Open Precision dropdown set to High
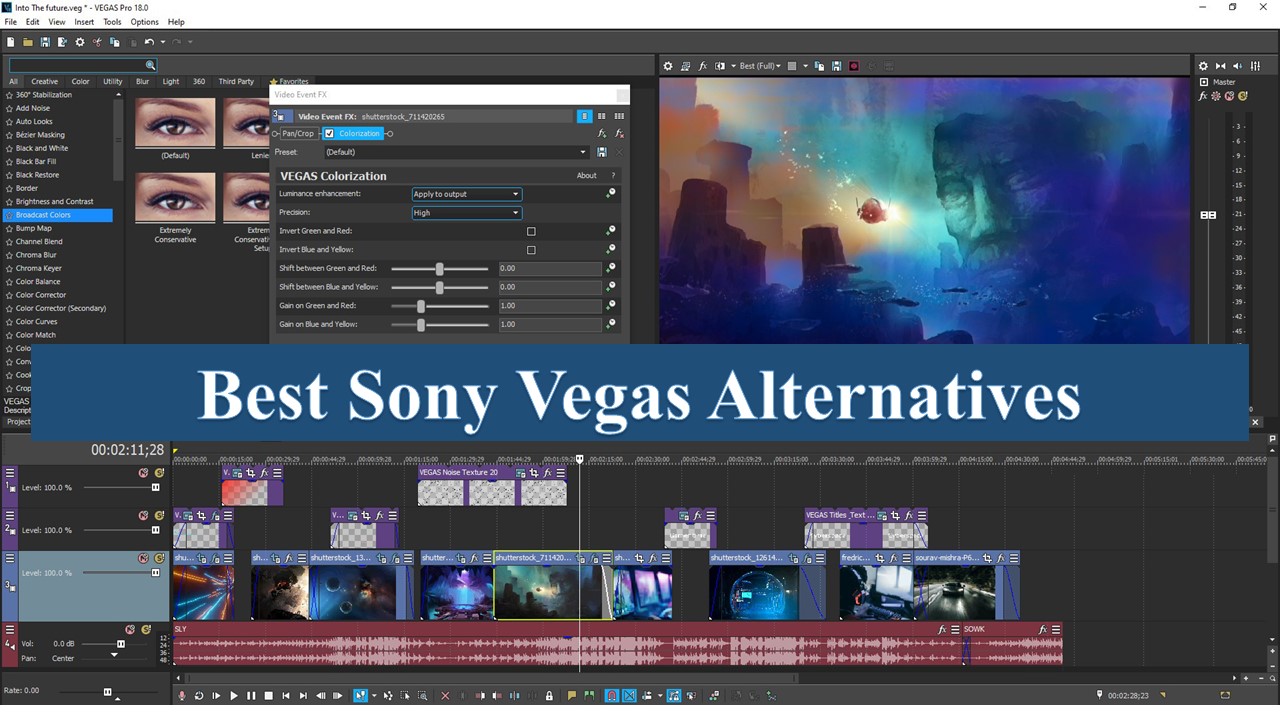 pos(467,213)
